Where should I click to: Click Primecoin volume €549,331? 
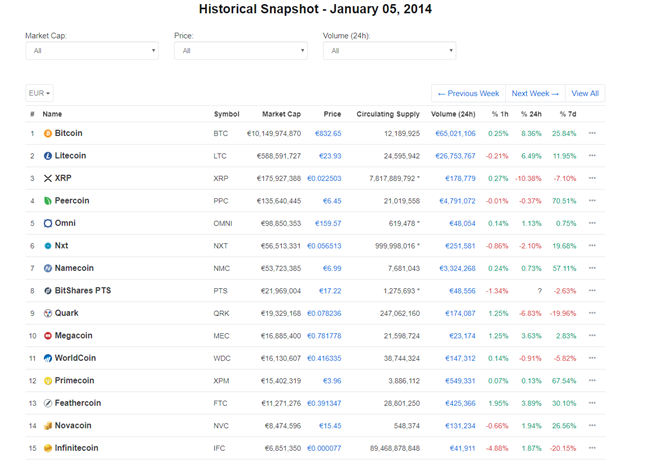tap(460, 381)
